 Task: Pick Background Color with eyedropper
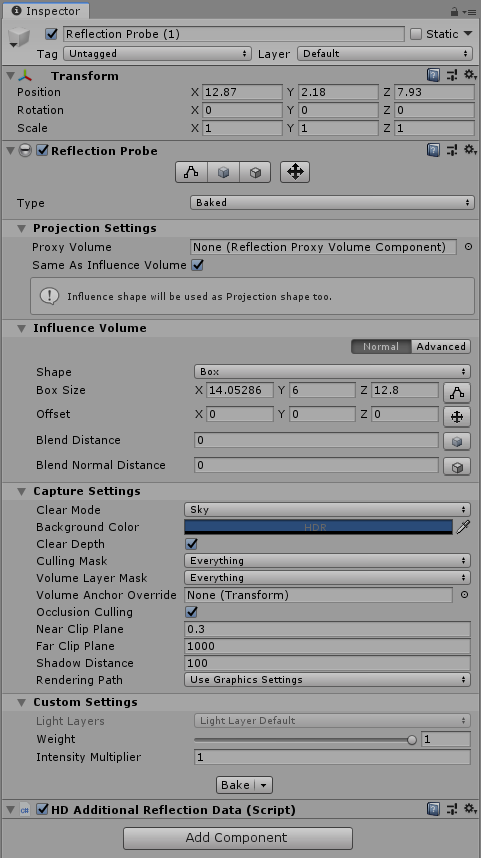[463, 527]
